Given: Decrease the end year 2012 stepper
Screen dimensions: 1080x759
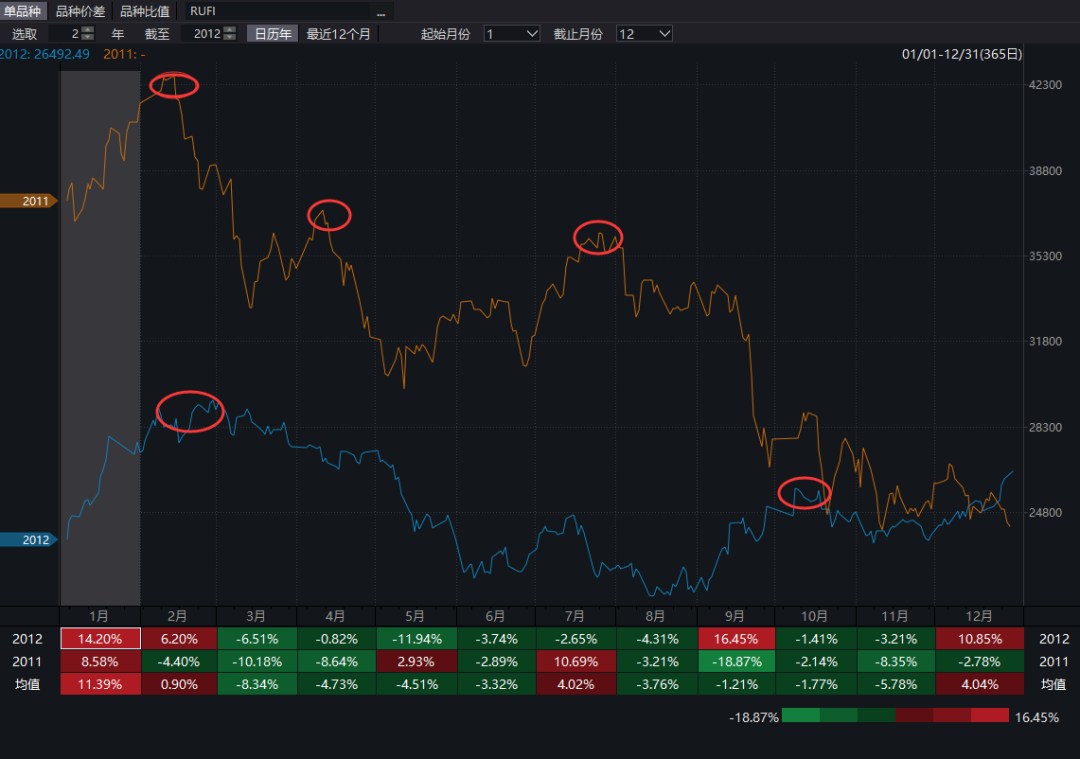Looking at the screenshot, I should pyautogui.click(x=230, y=37).
